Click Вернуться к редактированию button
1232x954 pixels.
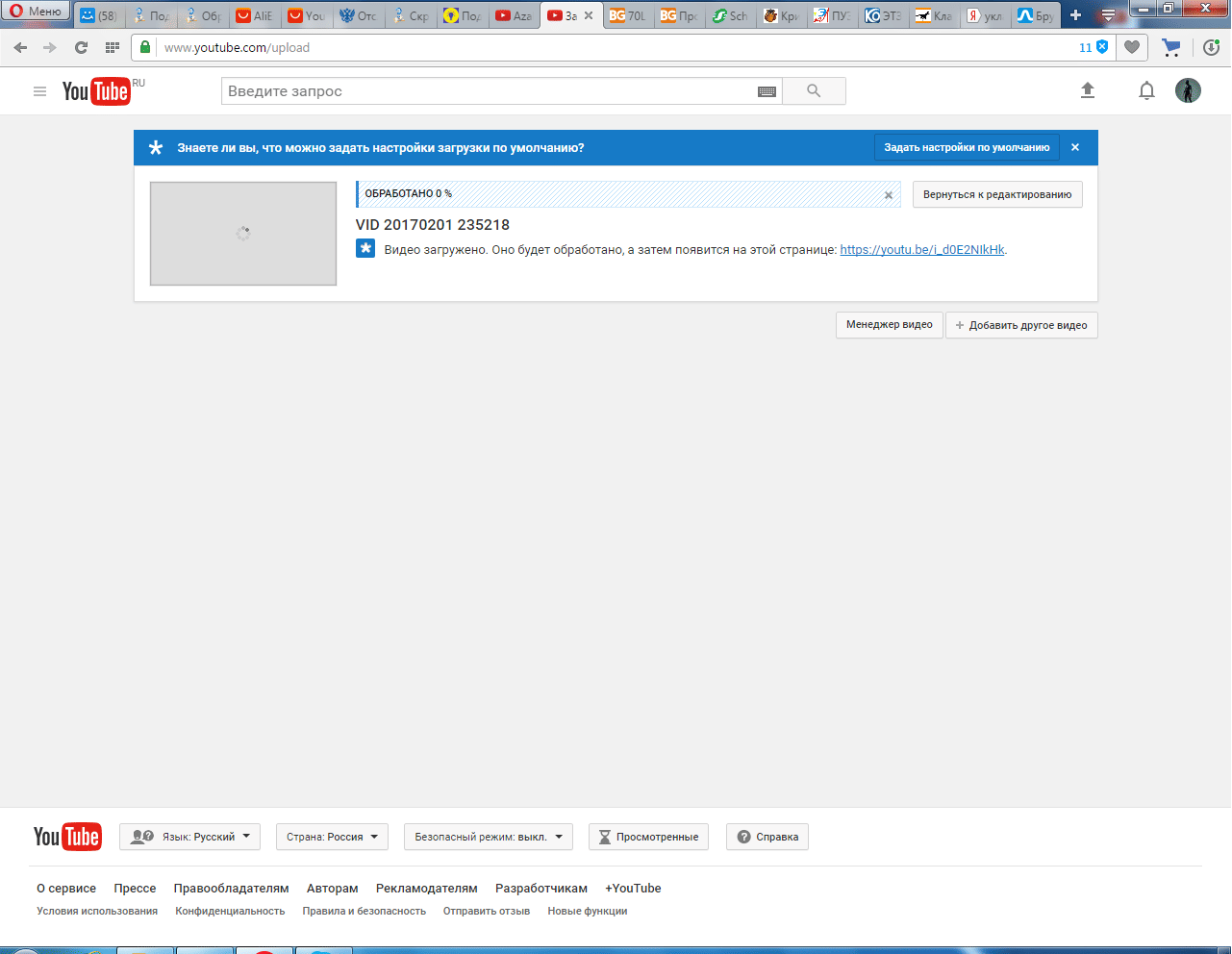(996, 194)
